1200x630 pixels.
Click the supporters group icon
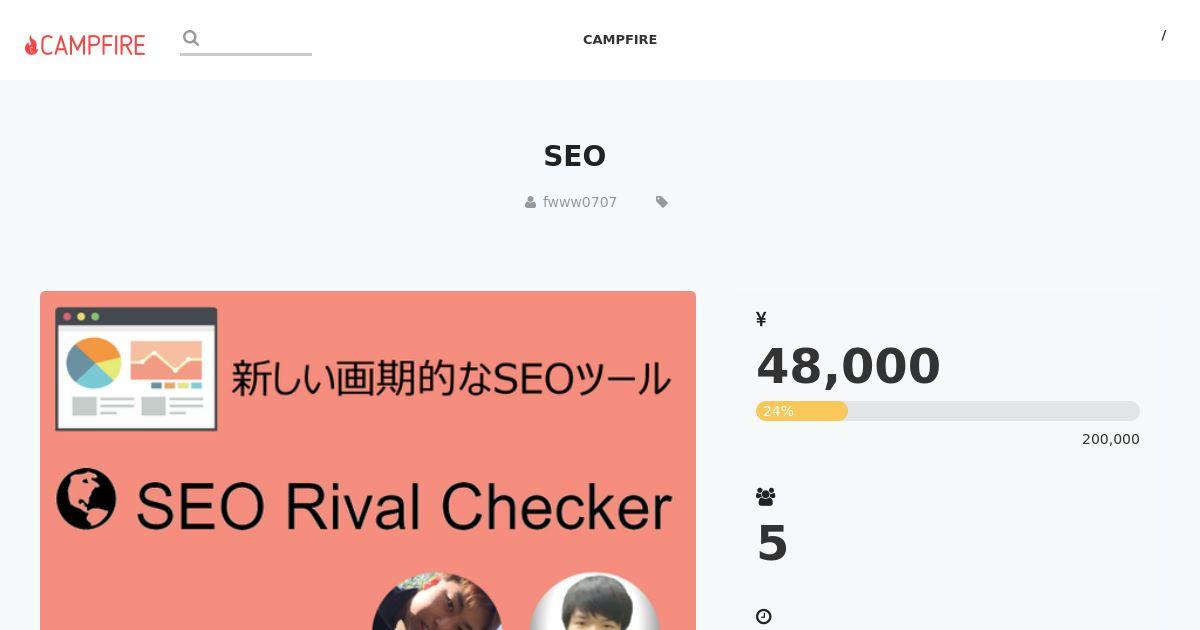tap(766, 496)
